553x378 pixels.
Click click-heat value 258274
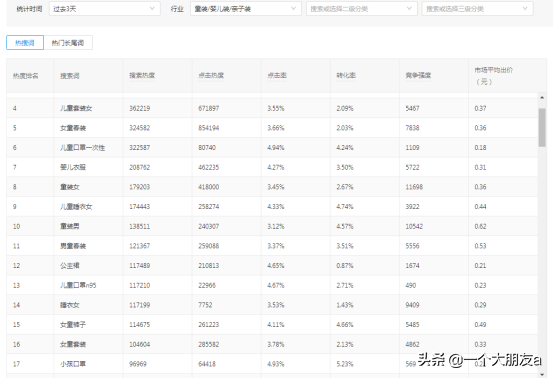pyautogui.click(x=209, y=207)
